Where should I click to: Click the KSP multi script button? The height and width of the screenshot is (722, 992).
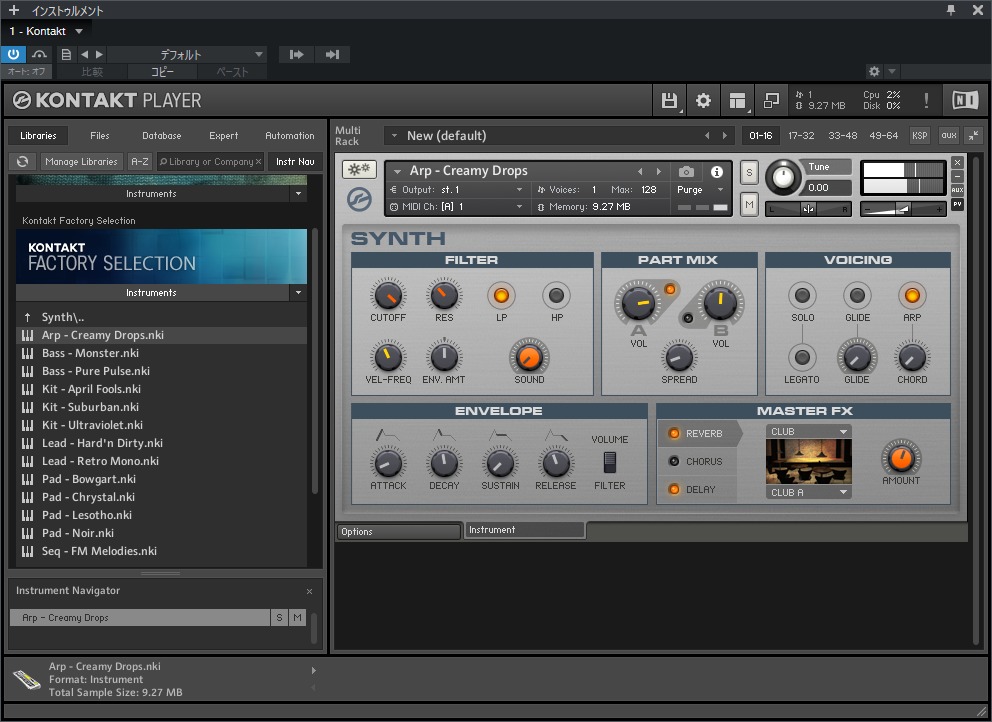click(x=919, y=135)
